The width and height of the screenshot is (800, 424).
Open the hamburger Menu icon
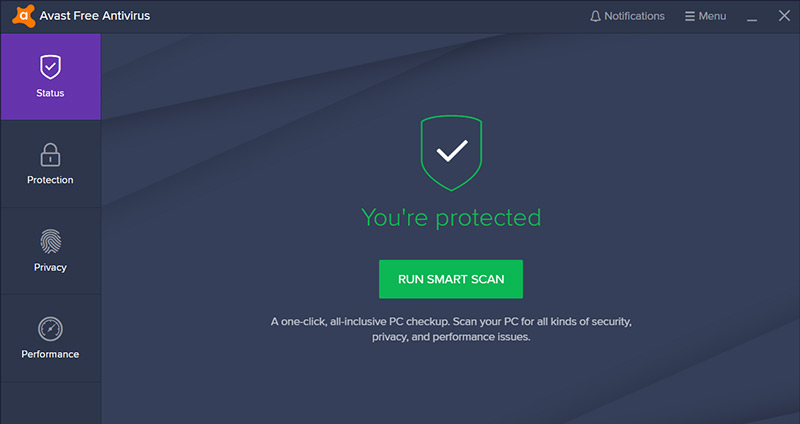coord(689,16)
